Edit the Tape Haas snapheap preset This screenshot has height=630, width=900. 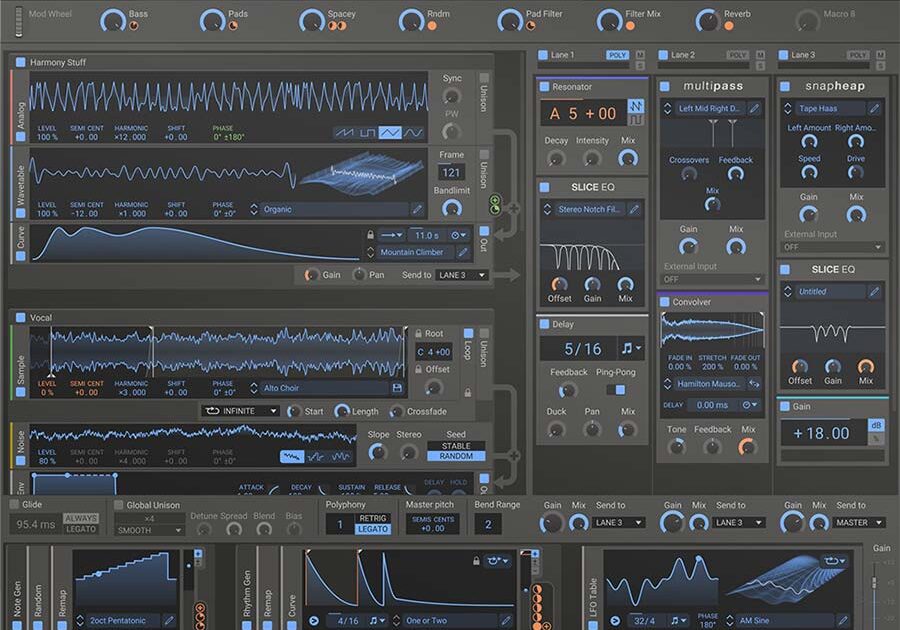click(x=874, y=108)
